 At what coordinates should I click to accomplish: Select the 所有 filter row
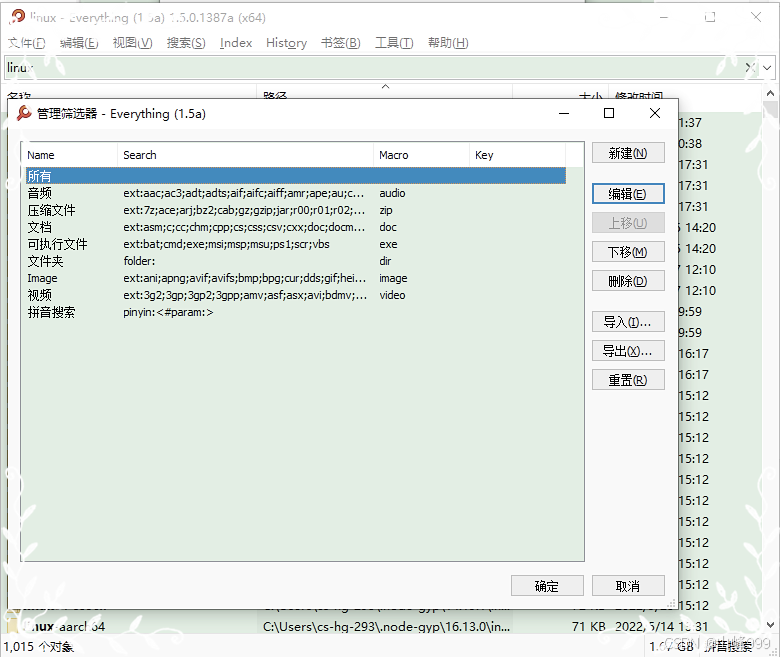click(x=295, y=176)
